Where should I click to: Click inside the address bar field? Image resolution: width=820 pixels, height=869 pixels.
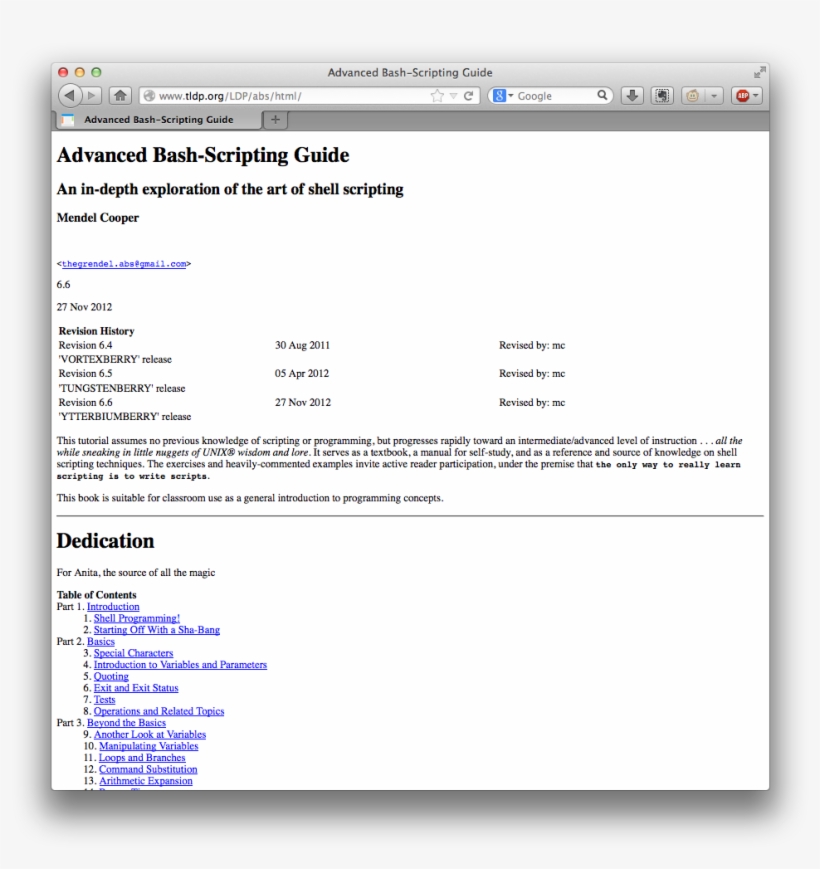280,95
